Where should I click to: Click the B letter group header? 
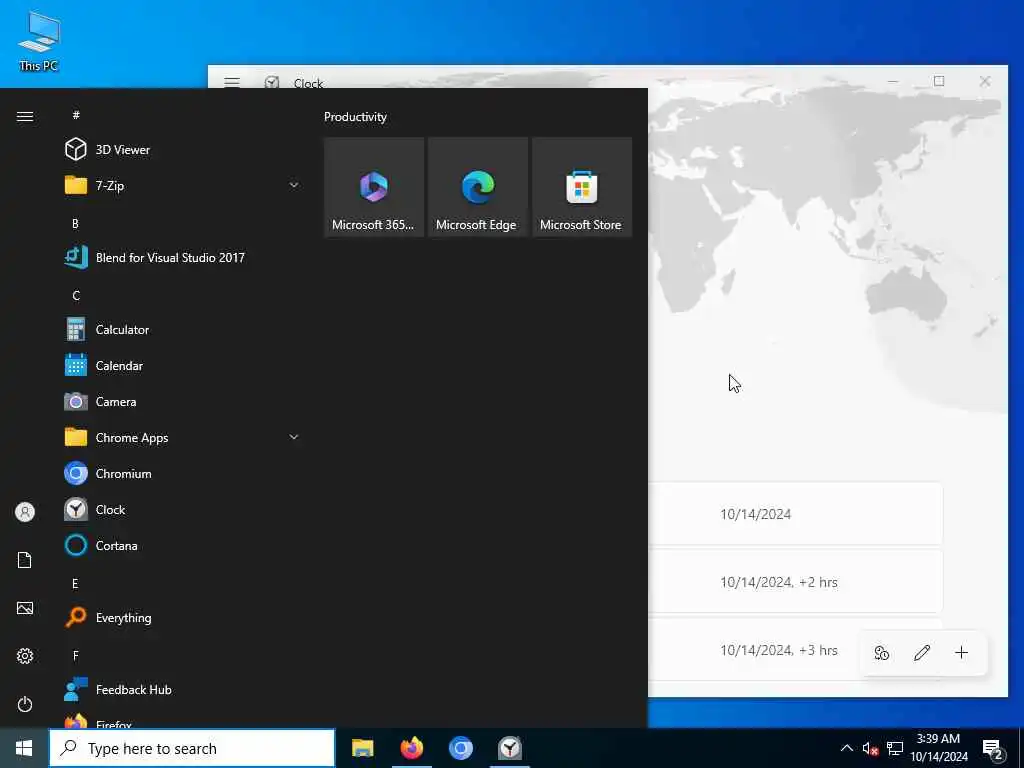[75, 223]
